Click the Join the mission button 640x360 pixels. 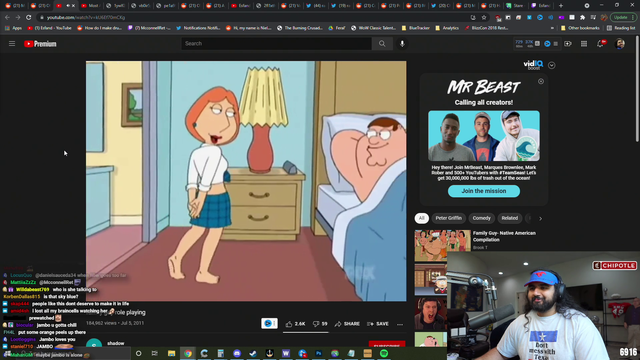(484, 191)
